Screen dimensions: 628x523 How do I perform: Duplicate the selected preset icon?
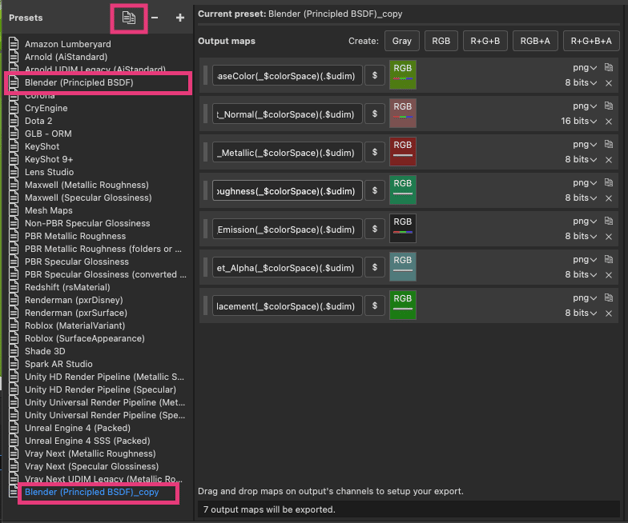[129, 18]
